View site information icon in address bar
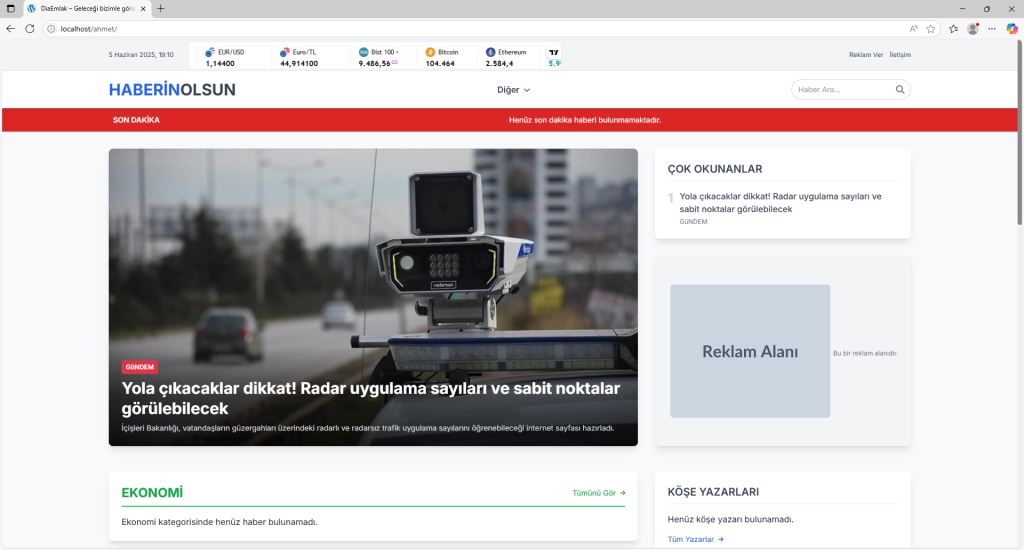 pos(51,29)
